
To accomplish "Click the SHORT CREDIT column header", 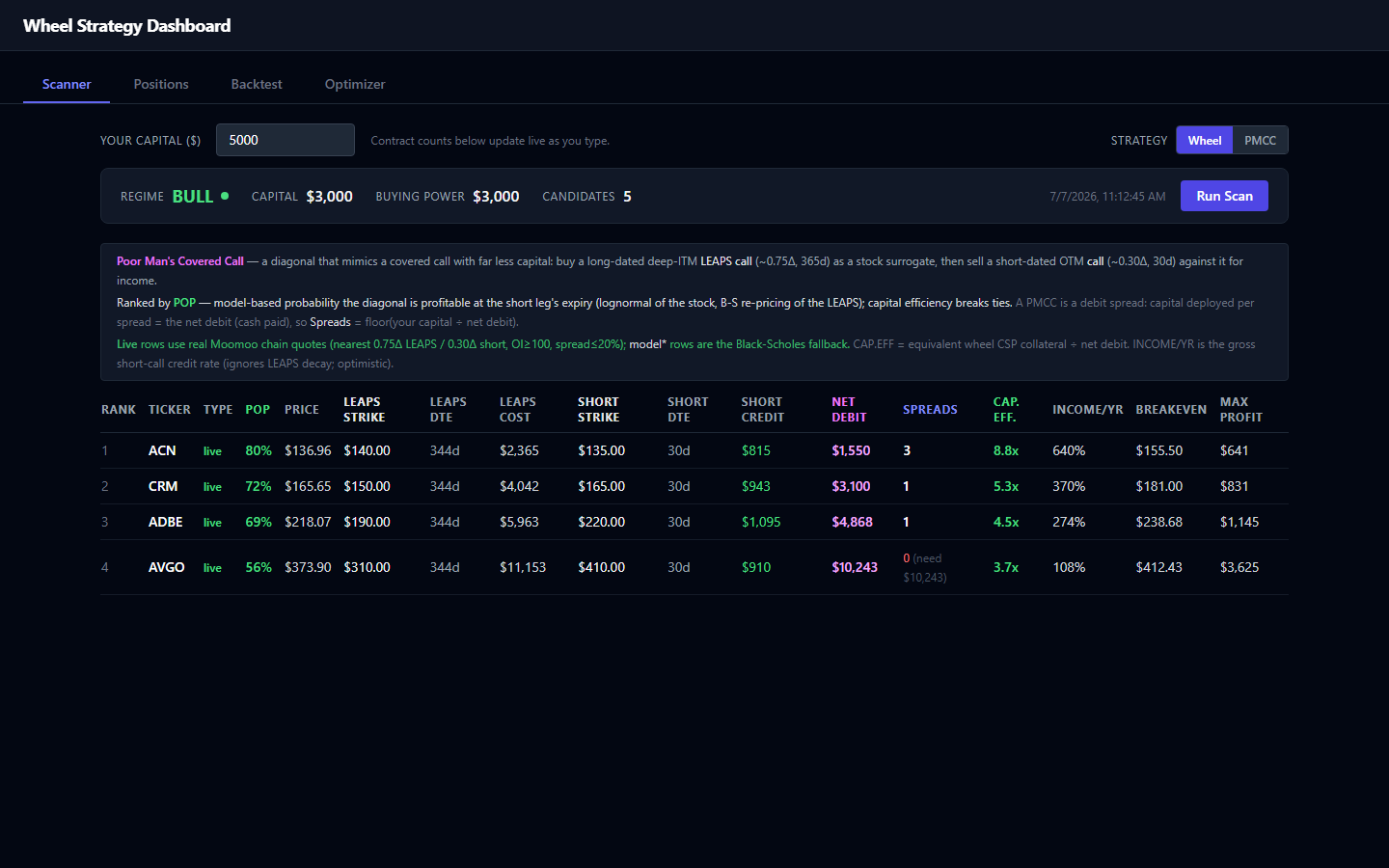I will click(x=762, y=409).
